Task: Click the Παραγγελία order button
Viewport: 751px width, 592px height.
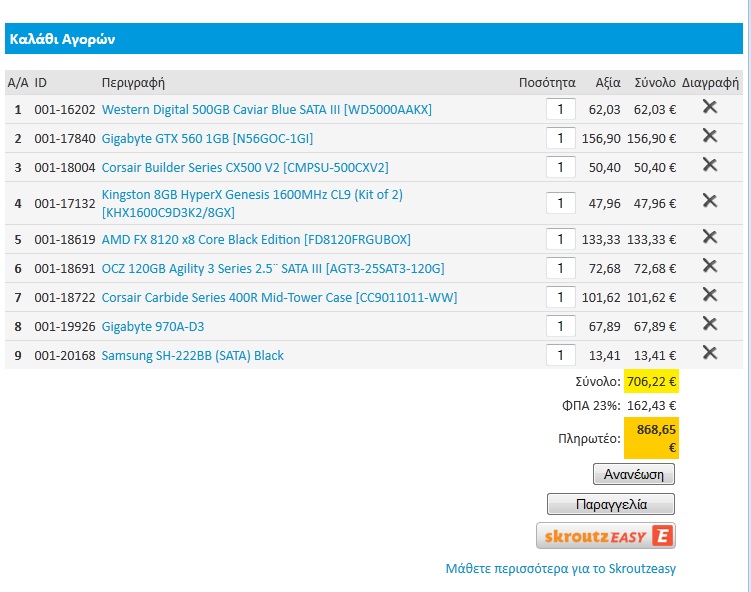Action: (611, 504)
